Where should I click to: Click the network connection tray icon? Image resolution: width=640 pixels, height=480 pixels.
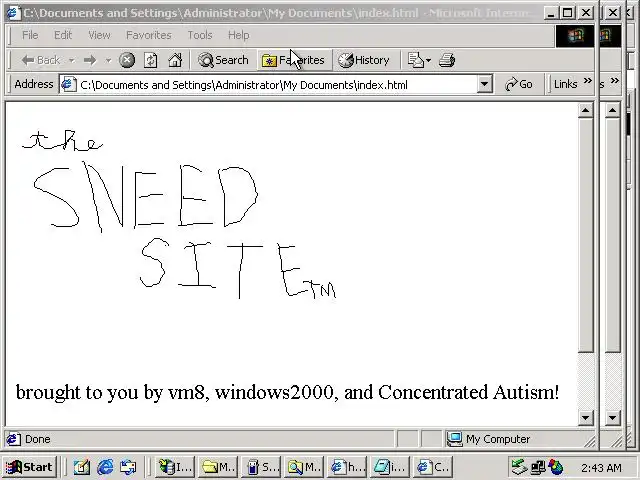point(538,467)
